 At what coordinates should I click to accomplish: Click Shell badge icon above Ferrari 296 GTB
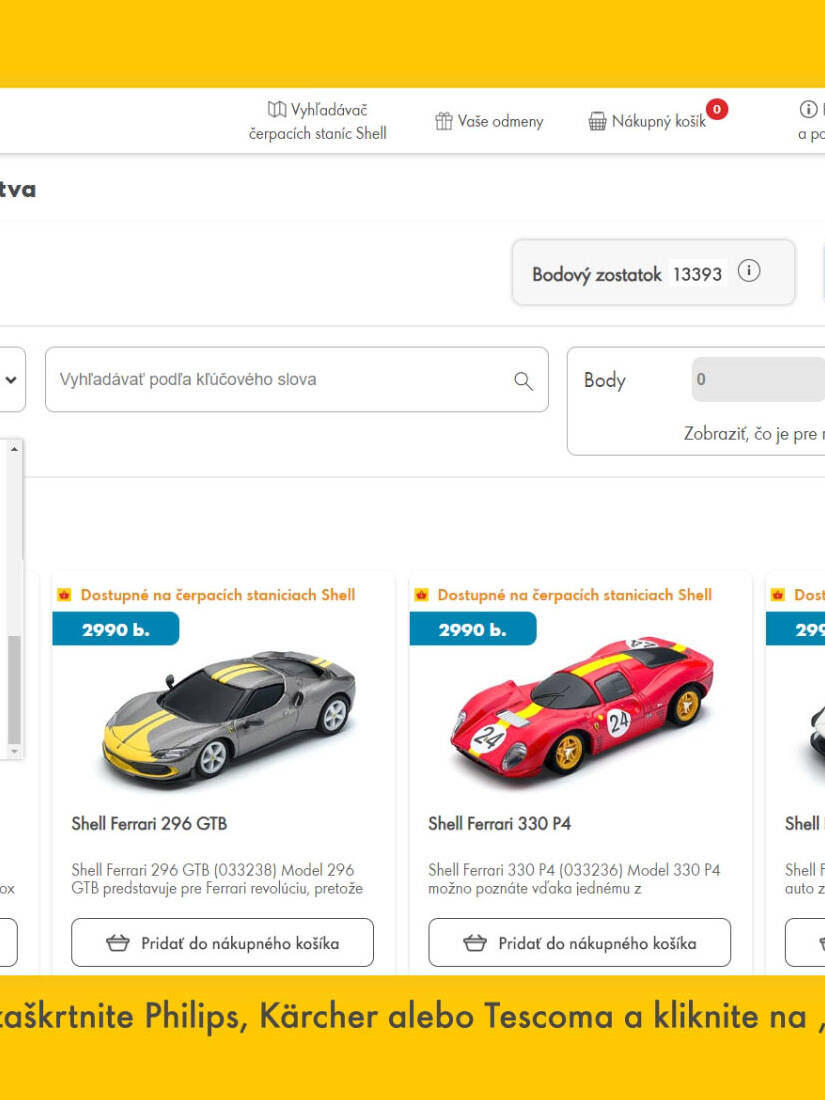coord(64,595)
